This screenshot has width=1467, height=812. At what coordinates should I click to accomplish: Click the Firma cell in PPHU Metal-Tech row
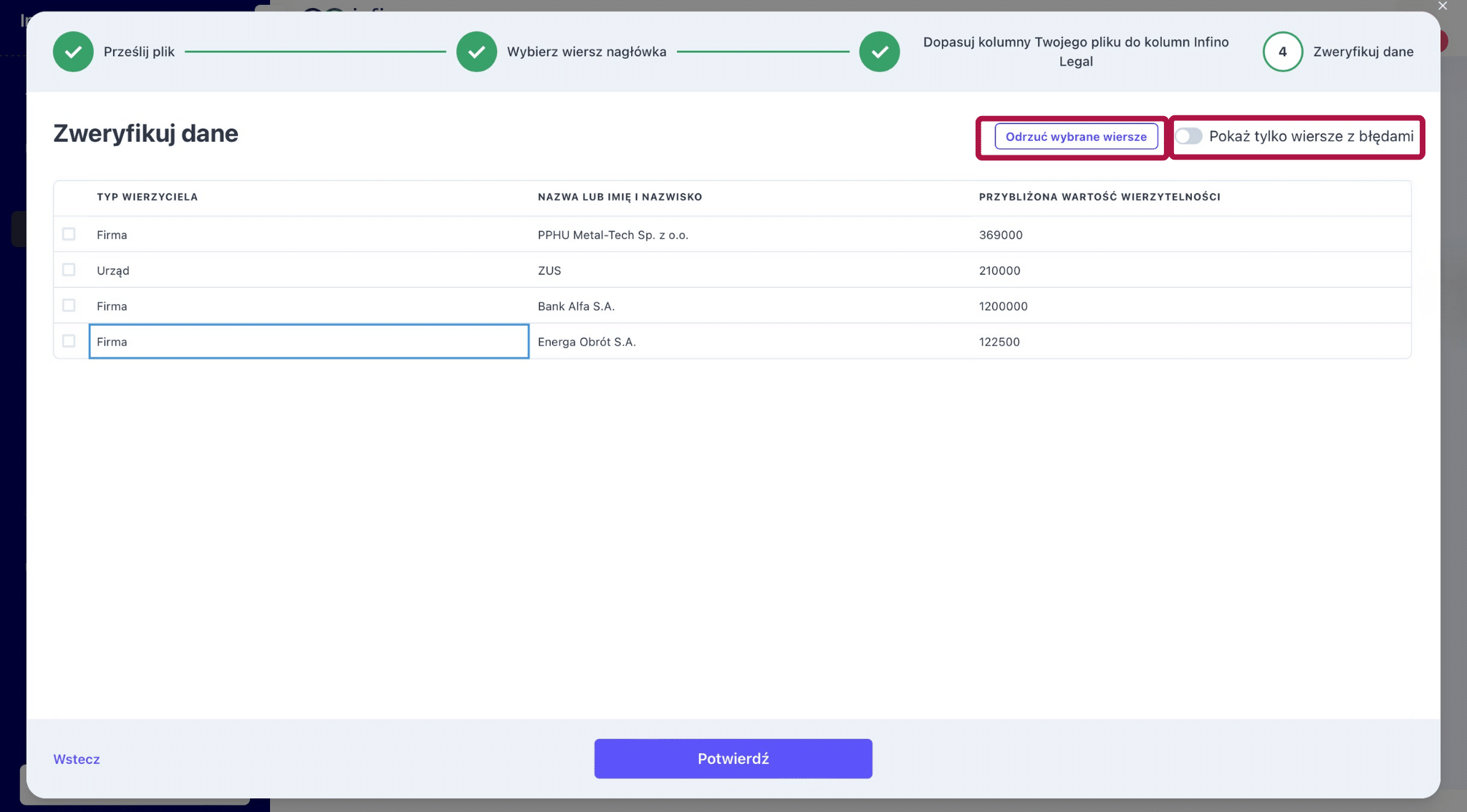[309, 234]
